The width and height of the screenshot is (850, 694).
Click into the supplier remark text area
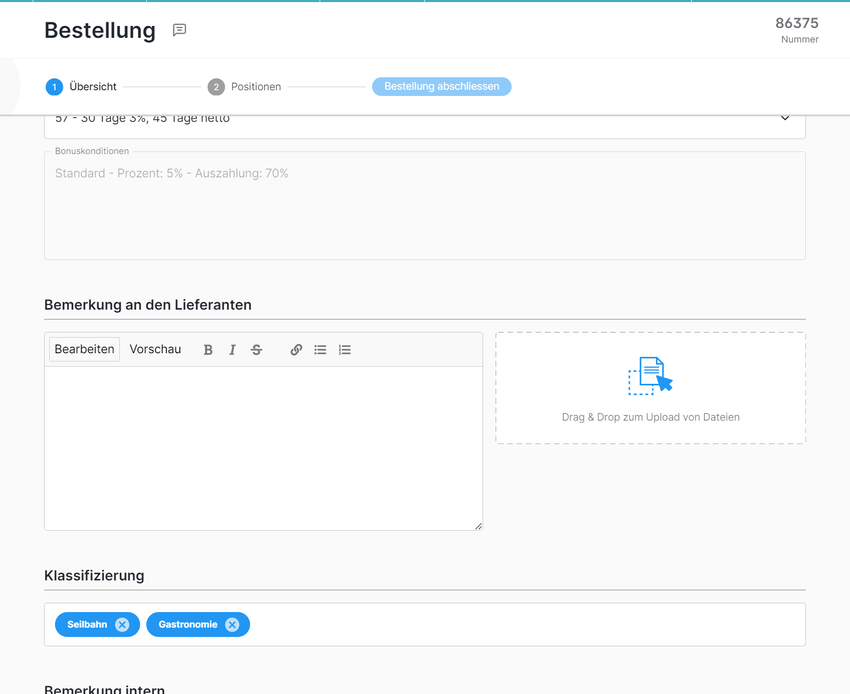(263, 447)
